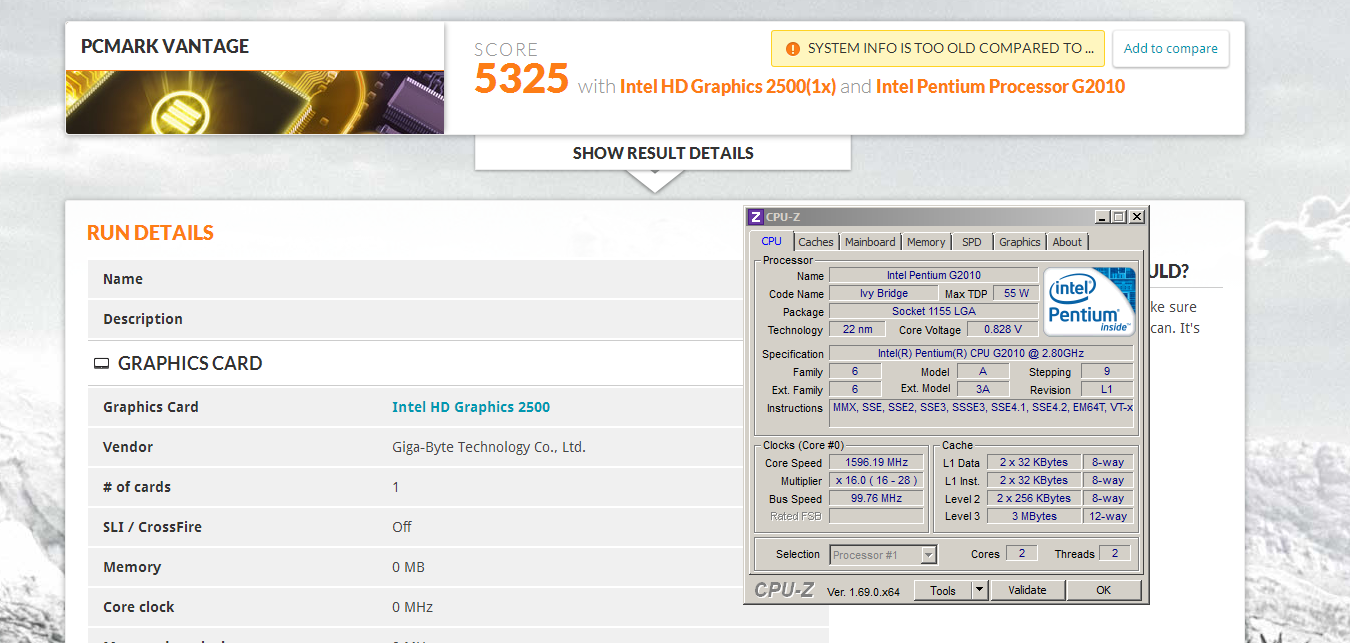The height and width of the screenshot is (643, 1350).
Task: Open the Intel HD Graphics 2500 link in the table
Action: coord(471,407)
